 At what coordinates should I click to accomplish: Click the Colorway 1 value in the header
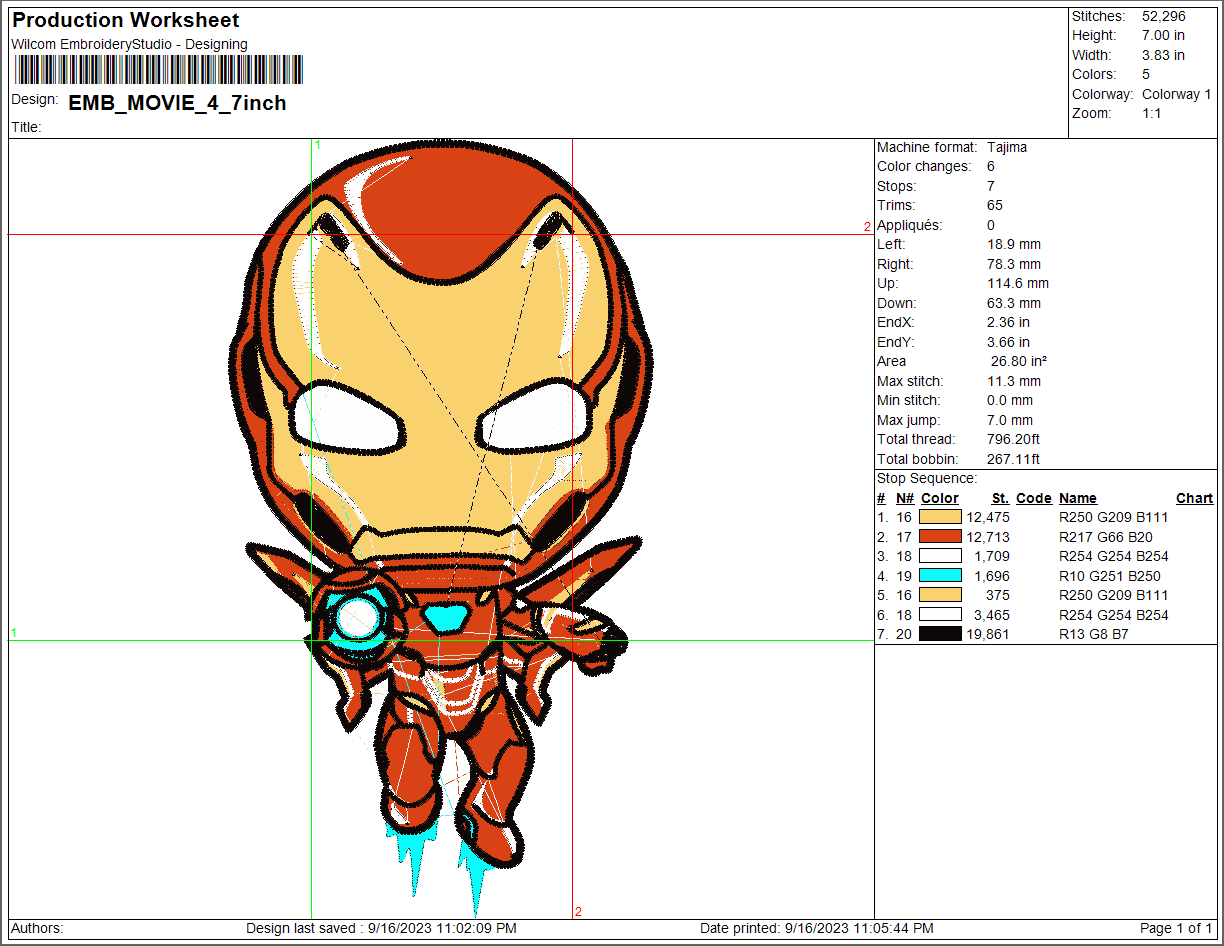[1176, 94]
